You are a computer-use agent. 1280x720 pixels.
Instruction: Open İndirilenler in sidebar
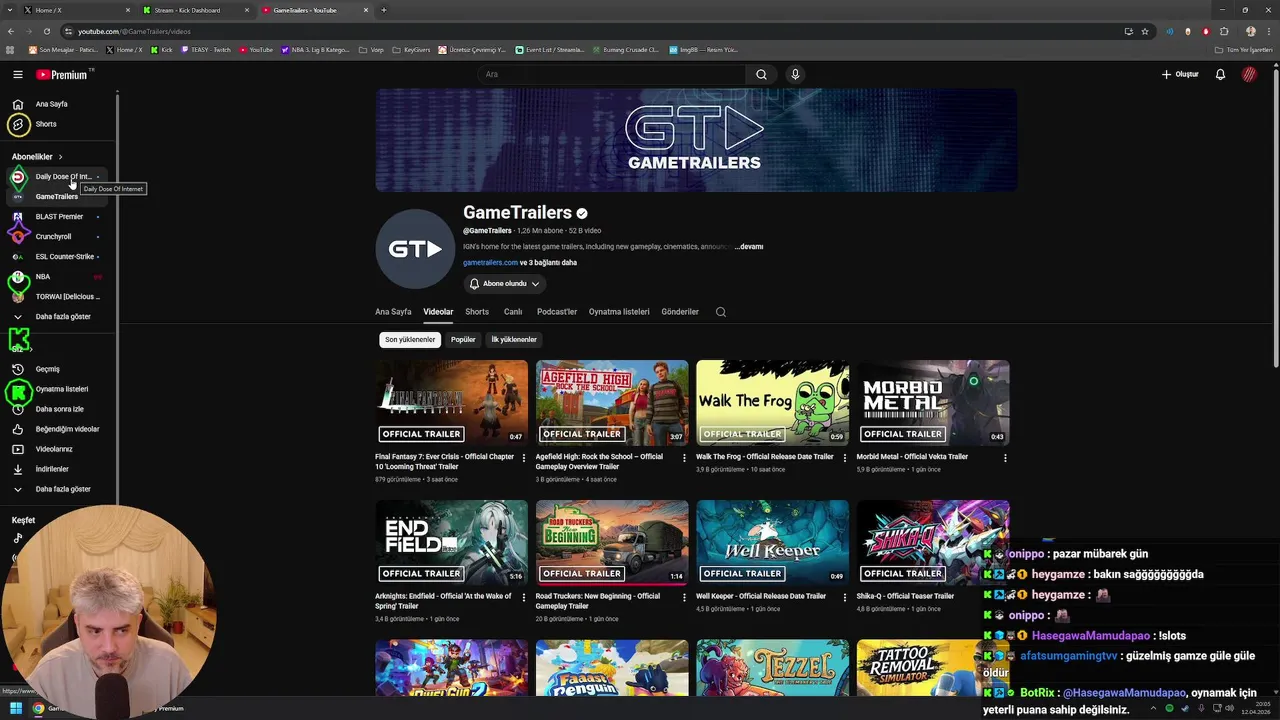[x=52, y=469]
